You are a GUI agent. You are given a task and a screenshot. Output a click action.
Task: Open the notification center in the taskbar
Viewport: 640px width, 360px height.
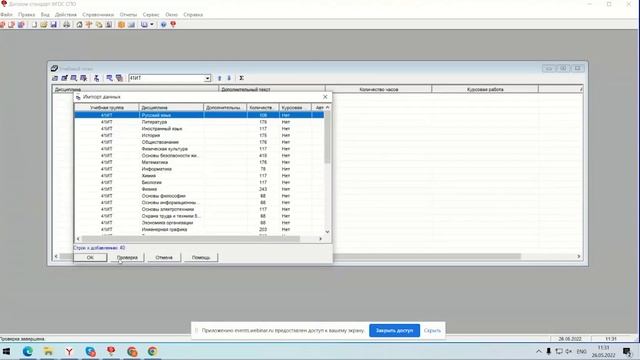tap(627, 351)
